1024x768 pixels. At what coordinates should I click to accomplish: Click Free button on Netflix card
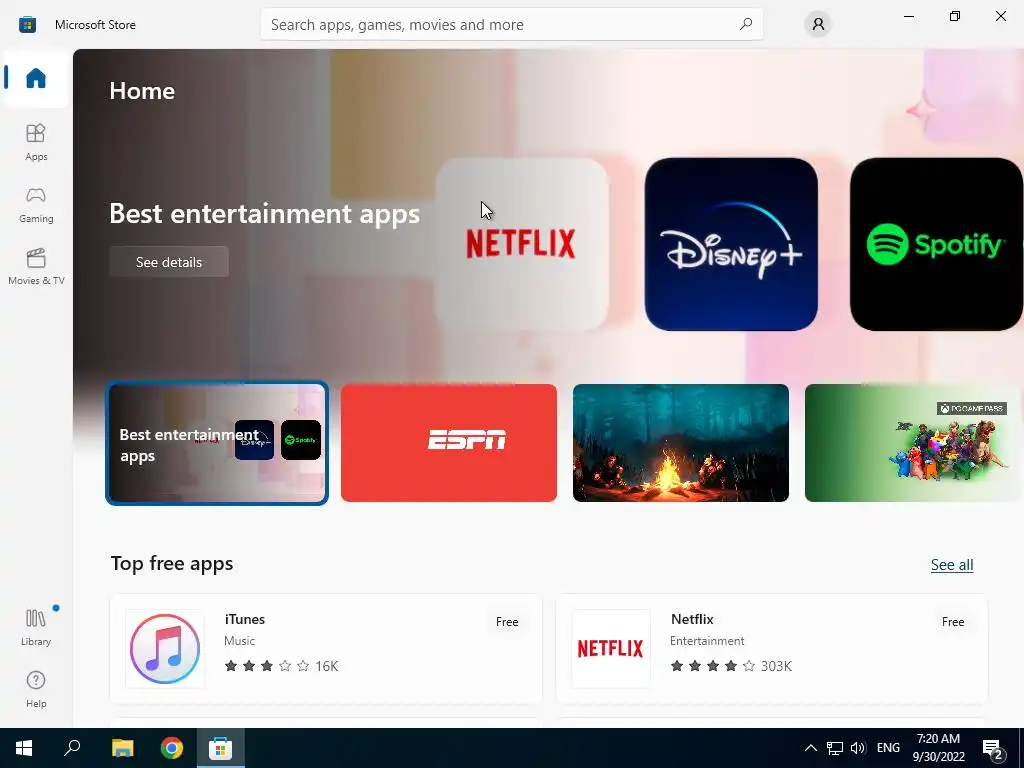click(953, 622)
